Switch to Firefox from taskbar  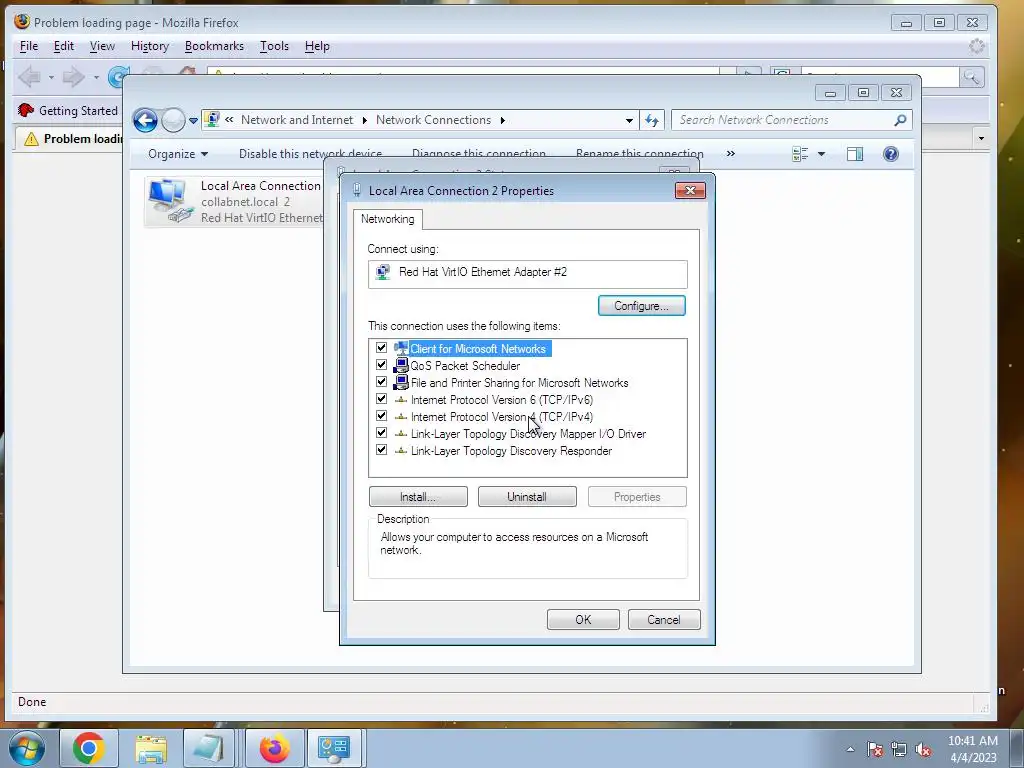tap(274, 748)
